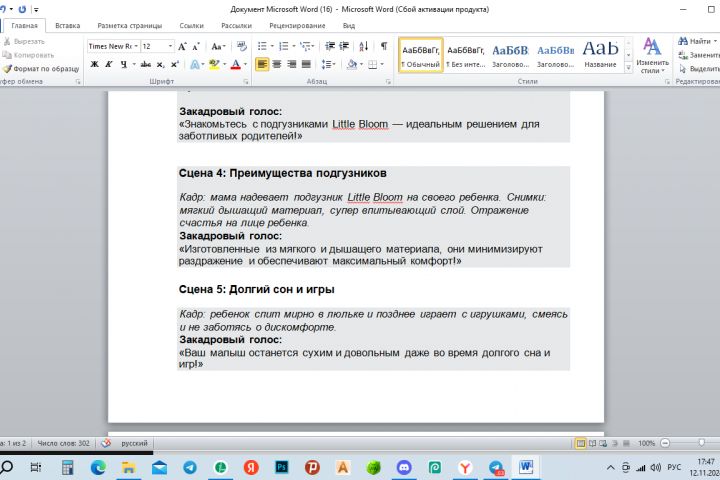This screenshot has width=720, height=480.
Task: Click Вырезать to cut selection
Action: point(24,41)
